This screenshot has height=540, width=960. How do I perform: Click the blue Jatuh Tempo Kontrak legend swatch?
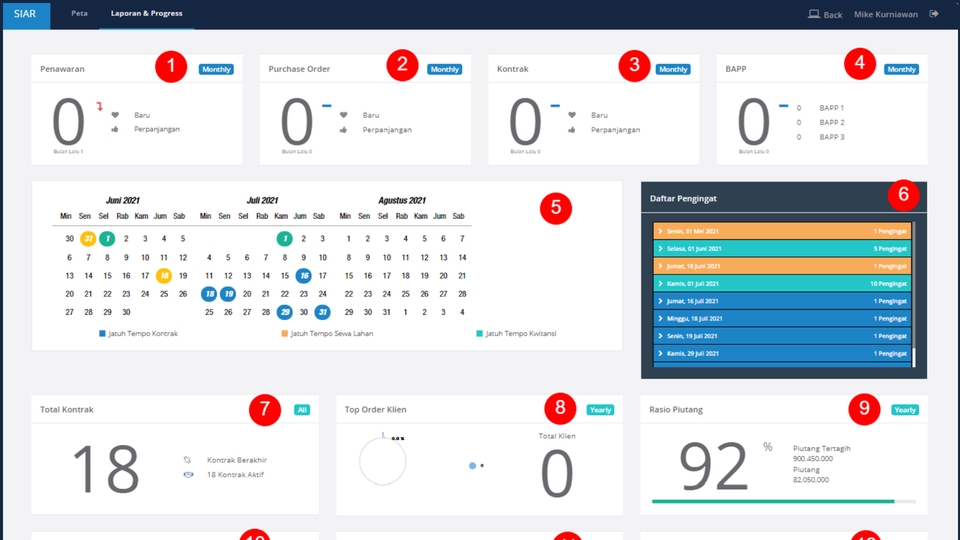102,334
